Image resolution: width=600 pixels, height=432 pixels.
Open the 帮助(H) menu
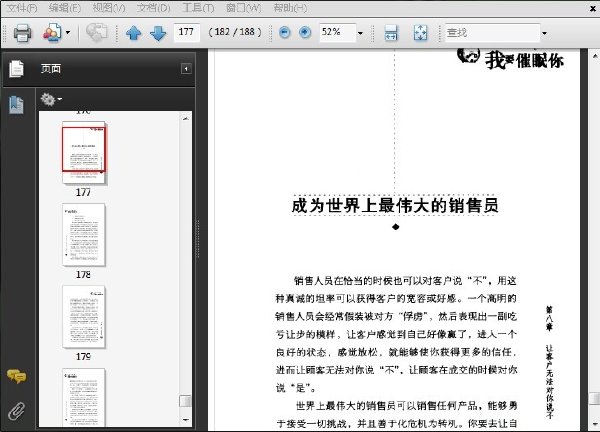(x=290, y=8)
